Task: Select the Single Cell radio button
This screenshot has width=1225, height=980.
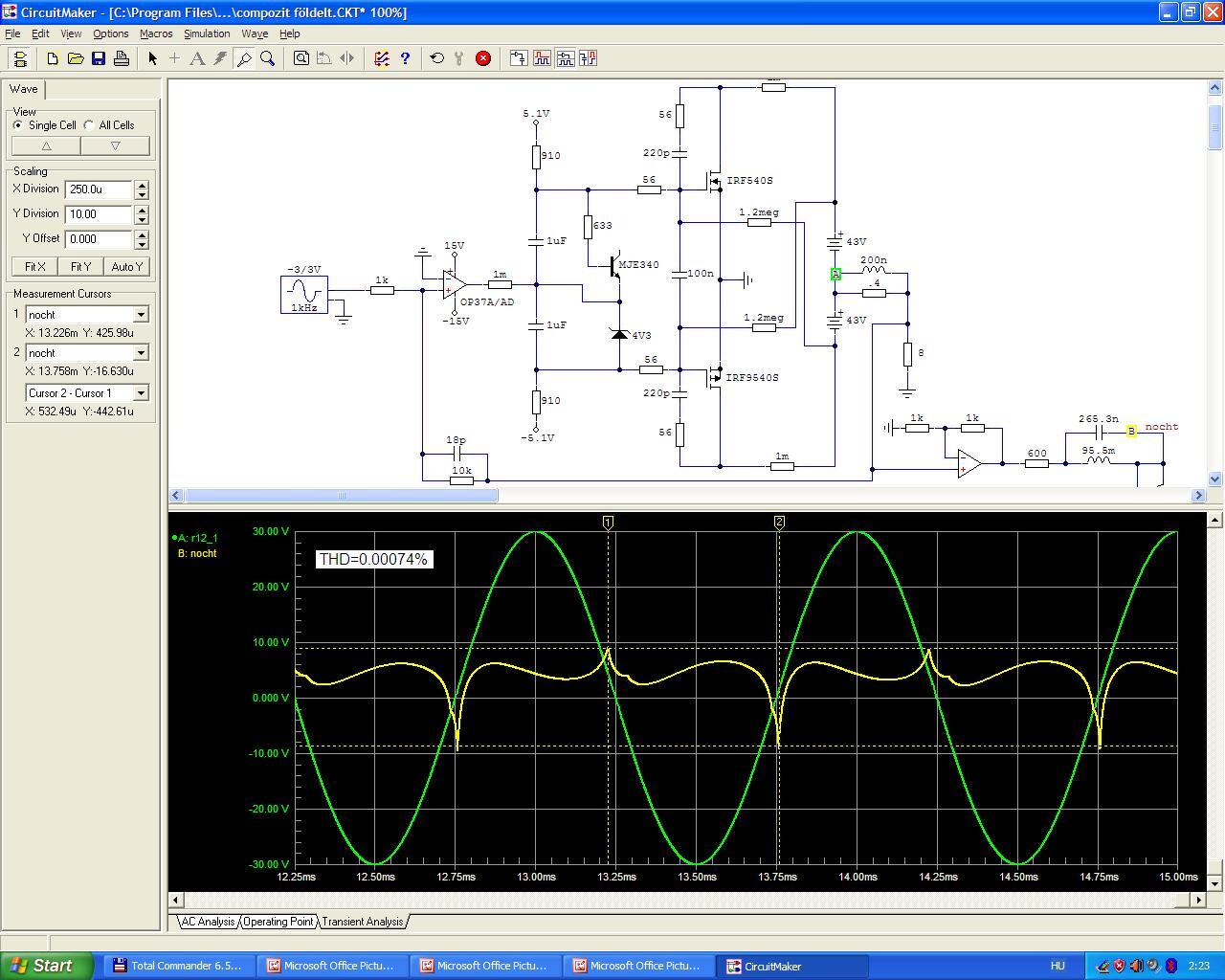Action: pos(18,125)
